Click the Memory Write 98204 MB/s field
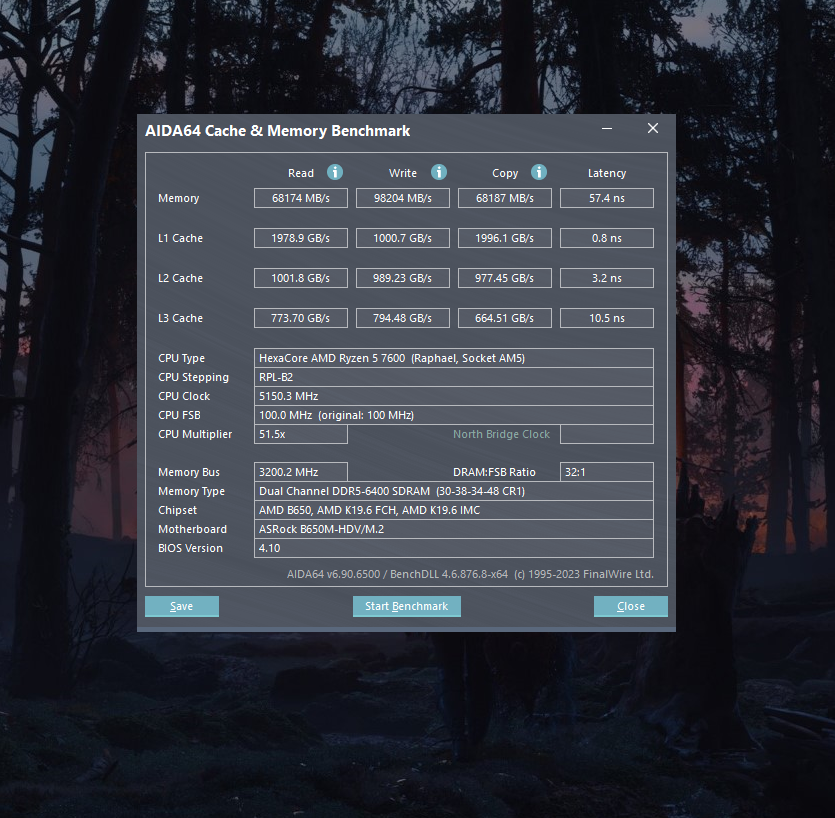The width and height of the screenshot is (835, 818). point(403,198)
